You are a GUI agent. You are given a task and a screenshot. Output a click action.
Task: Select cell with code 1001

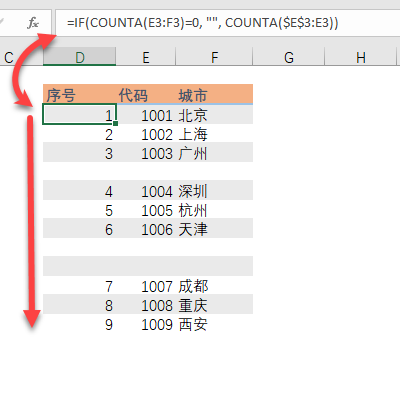coord(146,115)
